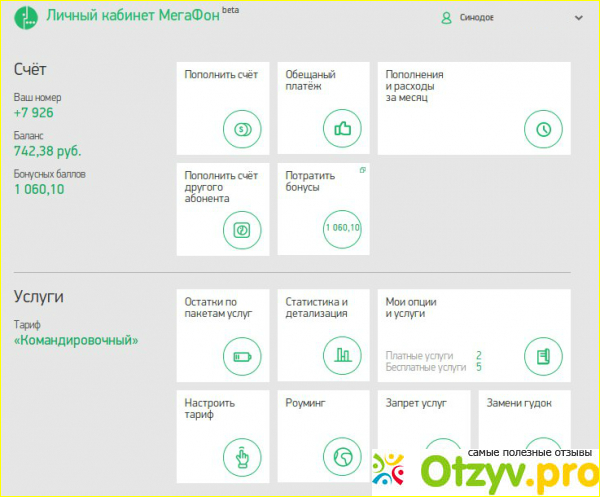The image size is (600, 497).
Task: Click the 1 060,10 bonus circle icon
Action: [x=343, y=229]
